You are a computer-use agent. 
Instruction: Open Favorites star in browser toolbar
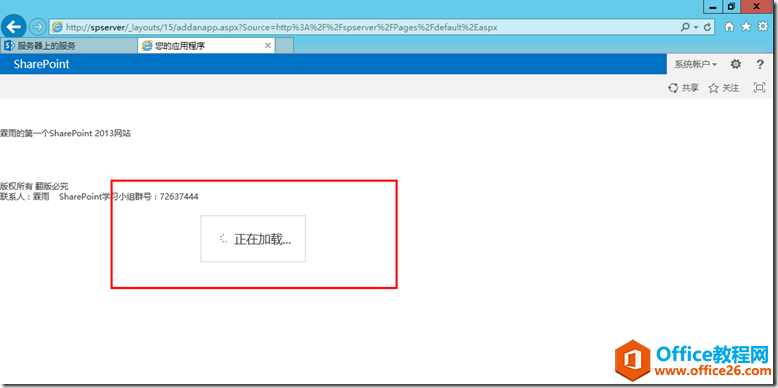click(x=746, y=27)
